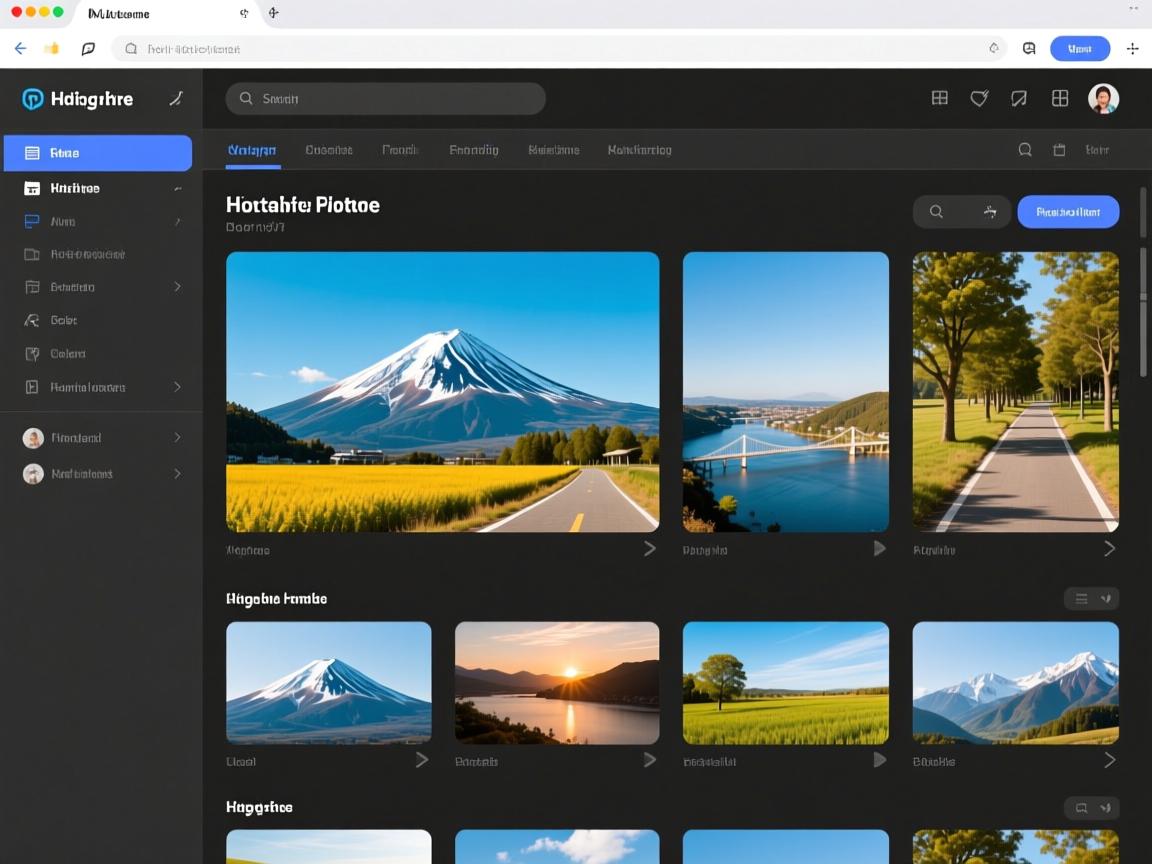Click the search pill beside the blue button
The width and height of the screenshot is (1152, 864).
point(961,212)
